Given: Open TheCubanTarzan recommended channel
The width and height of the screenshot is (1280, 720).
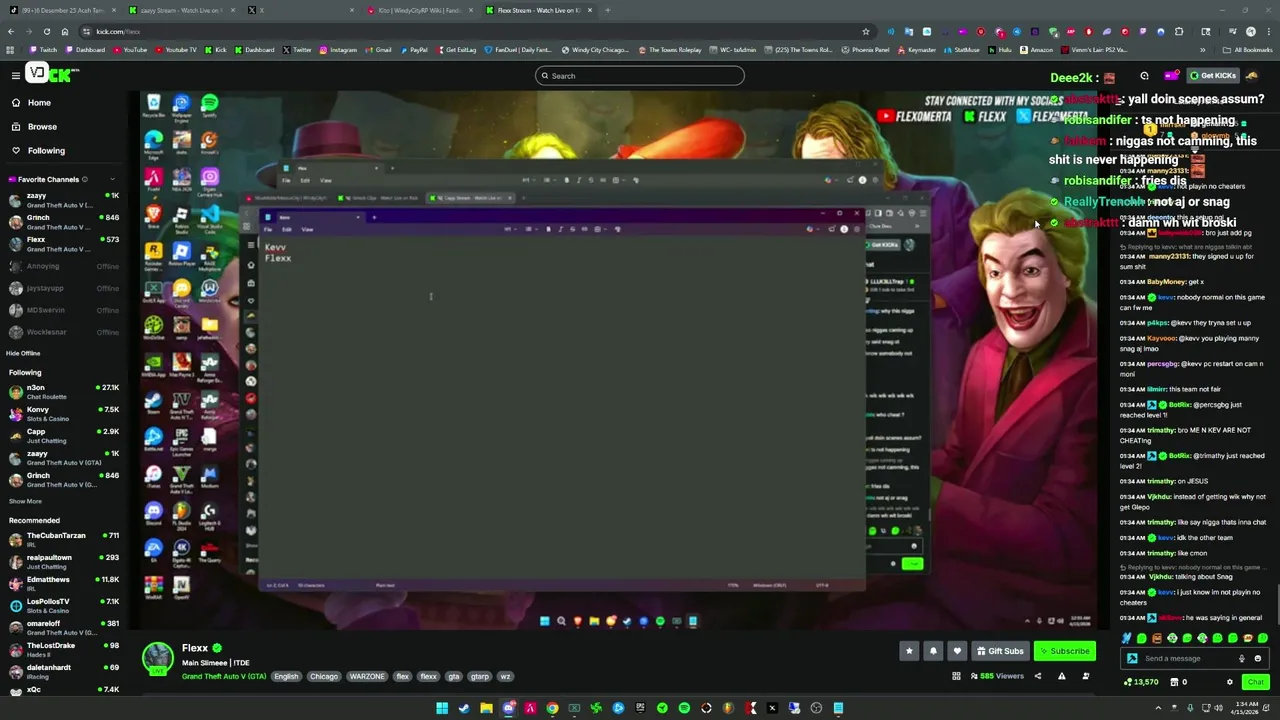Looking at the screenshot, I should point(64,539).
